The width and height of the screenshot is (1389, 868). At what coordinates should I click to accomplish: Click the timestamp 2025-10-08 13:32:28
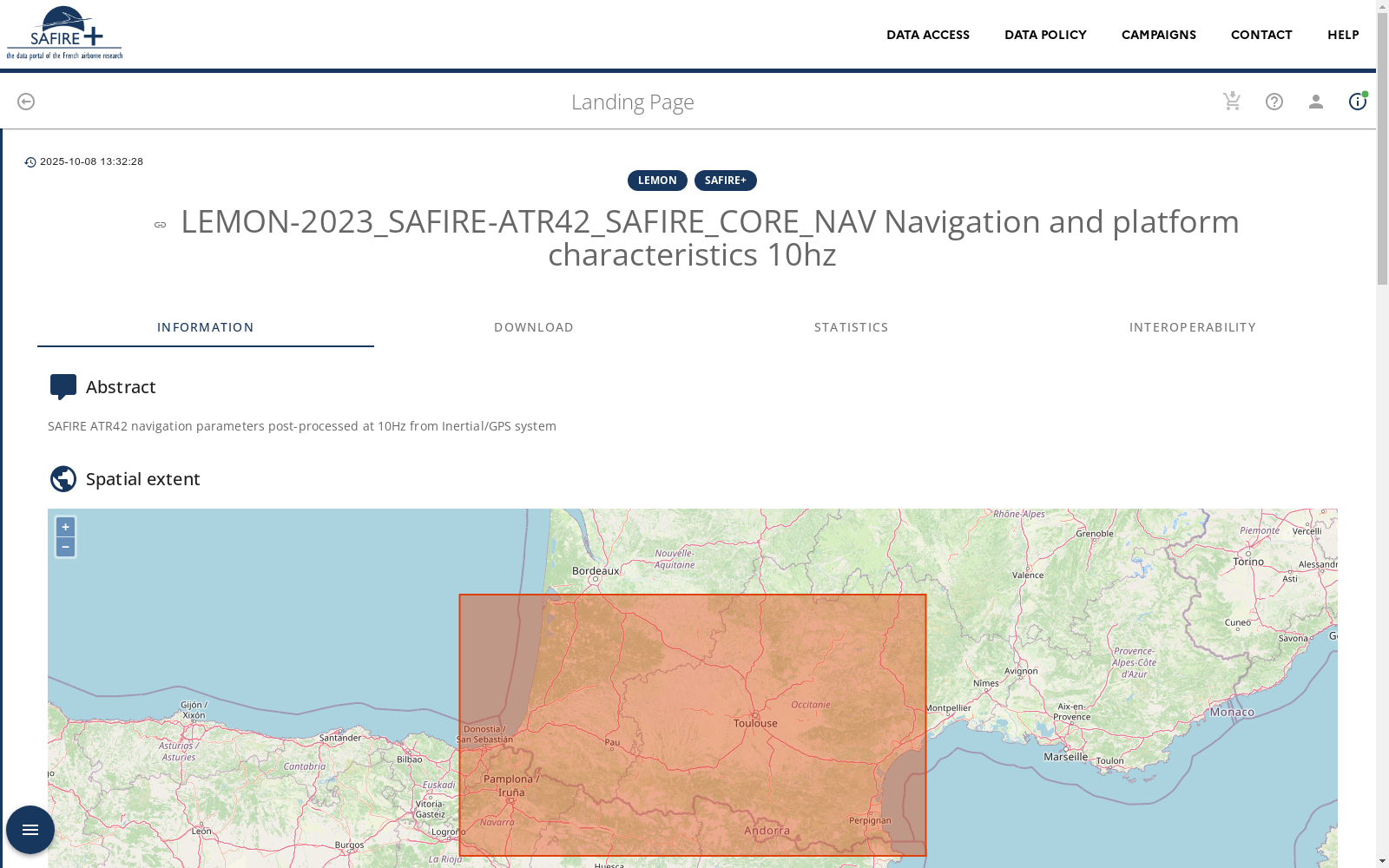[x=91, y=162]
